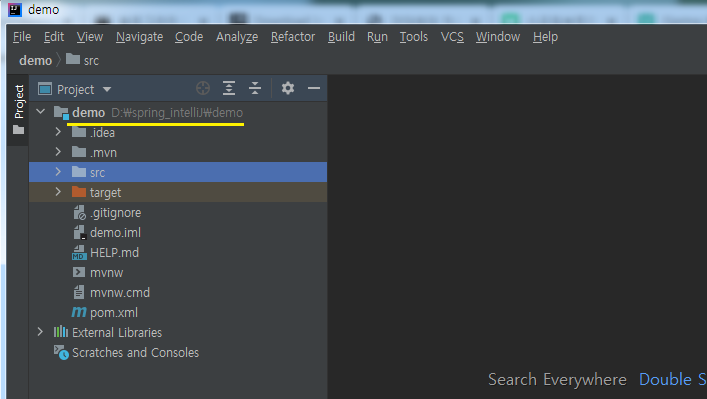
Task: Open the Code menu
Action: [x=189, y=37]
